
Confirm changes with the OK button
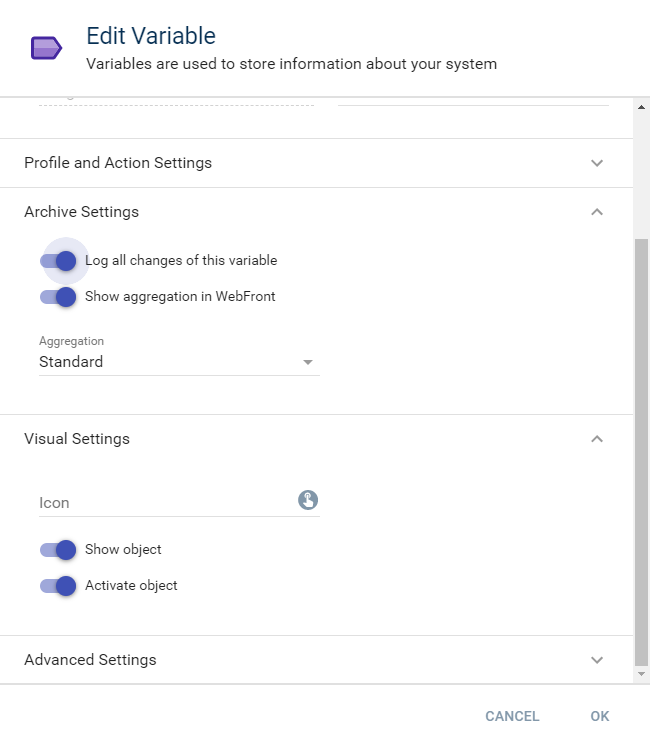pos(599,716)
